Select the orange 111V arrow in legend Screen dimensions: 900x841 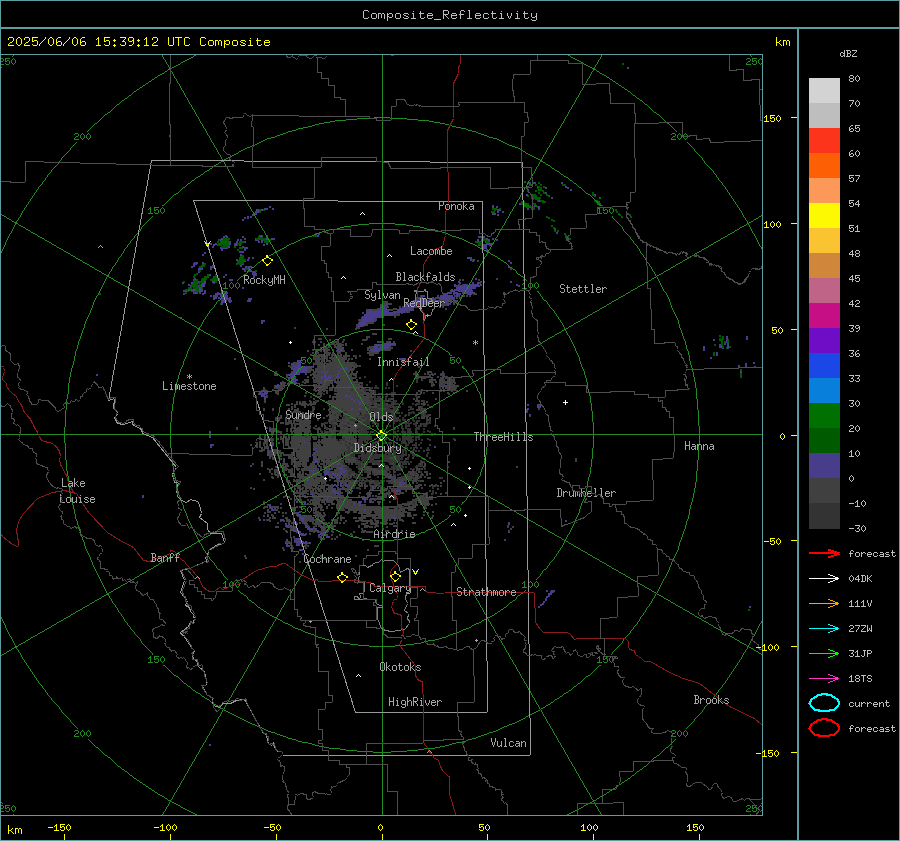pos(824,603)
